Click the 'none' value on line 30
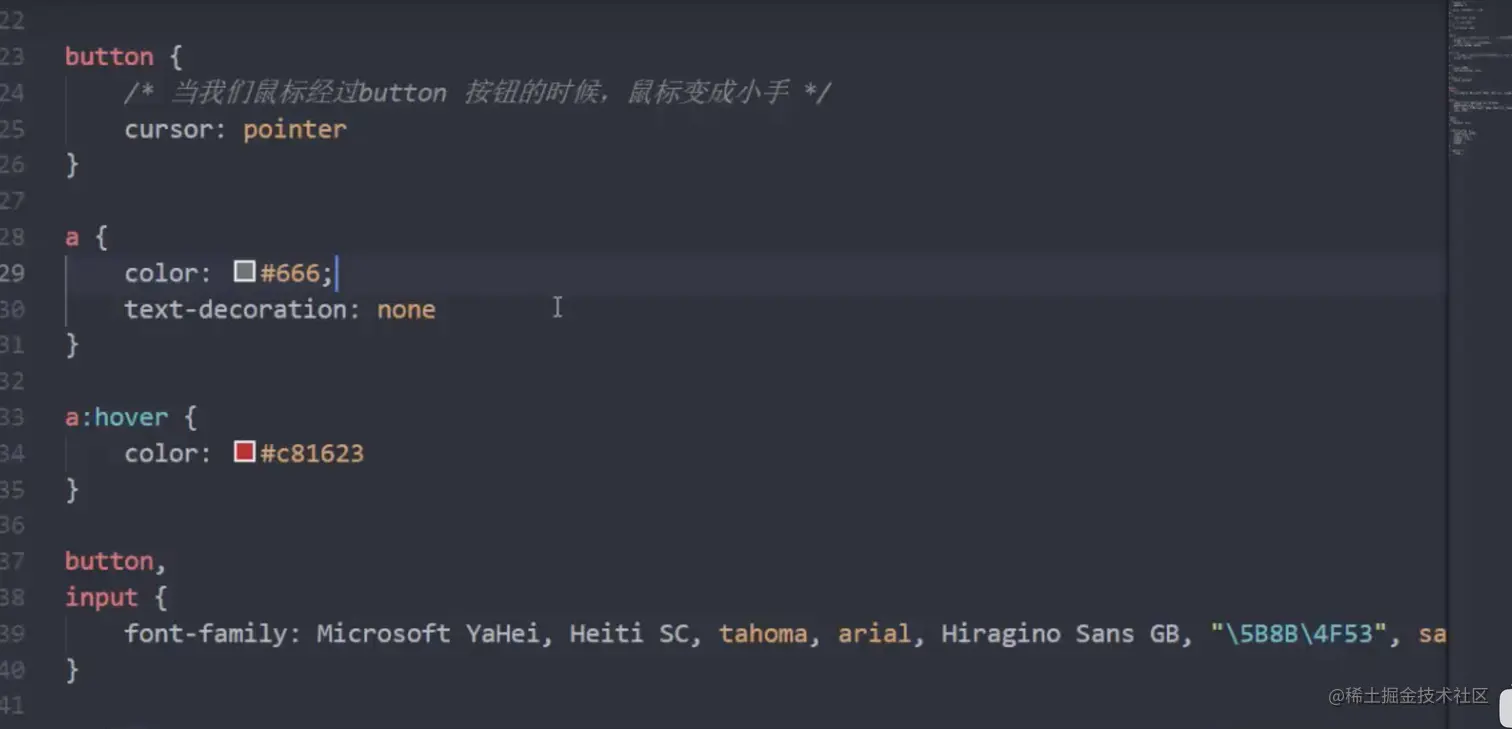This screenshot has height=729, width=1512. tap(406, 309)
